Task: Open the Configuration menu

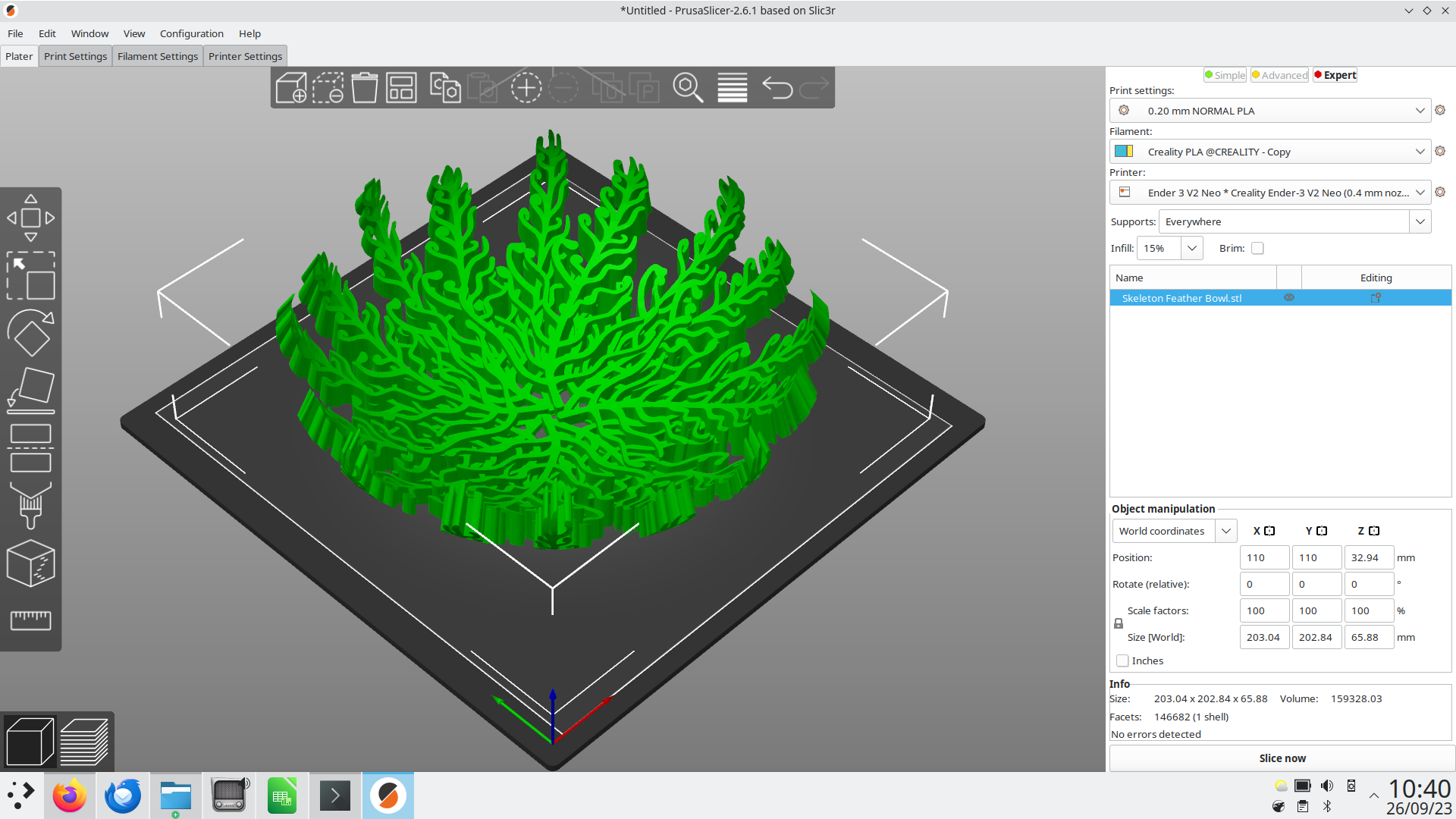Action: [x=191, y=33]
